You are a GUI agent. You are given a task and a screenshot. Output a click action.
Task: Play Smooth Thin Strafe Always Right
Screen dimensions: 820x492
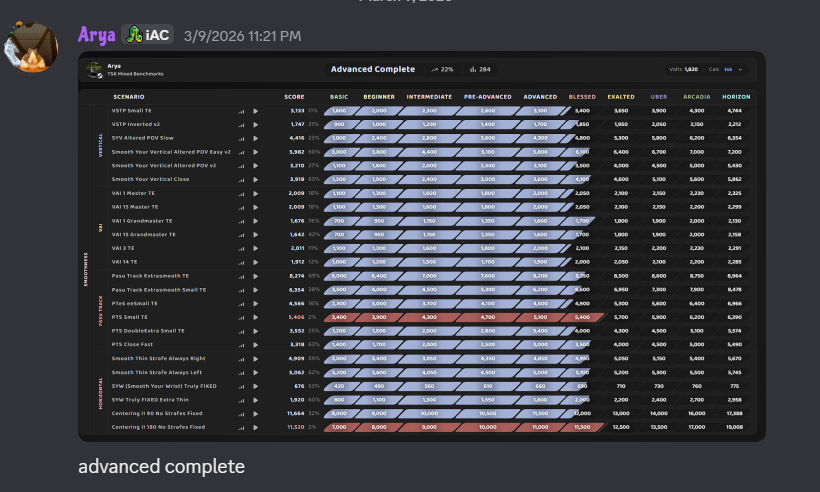coord(256,359)
